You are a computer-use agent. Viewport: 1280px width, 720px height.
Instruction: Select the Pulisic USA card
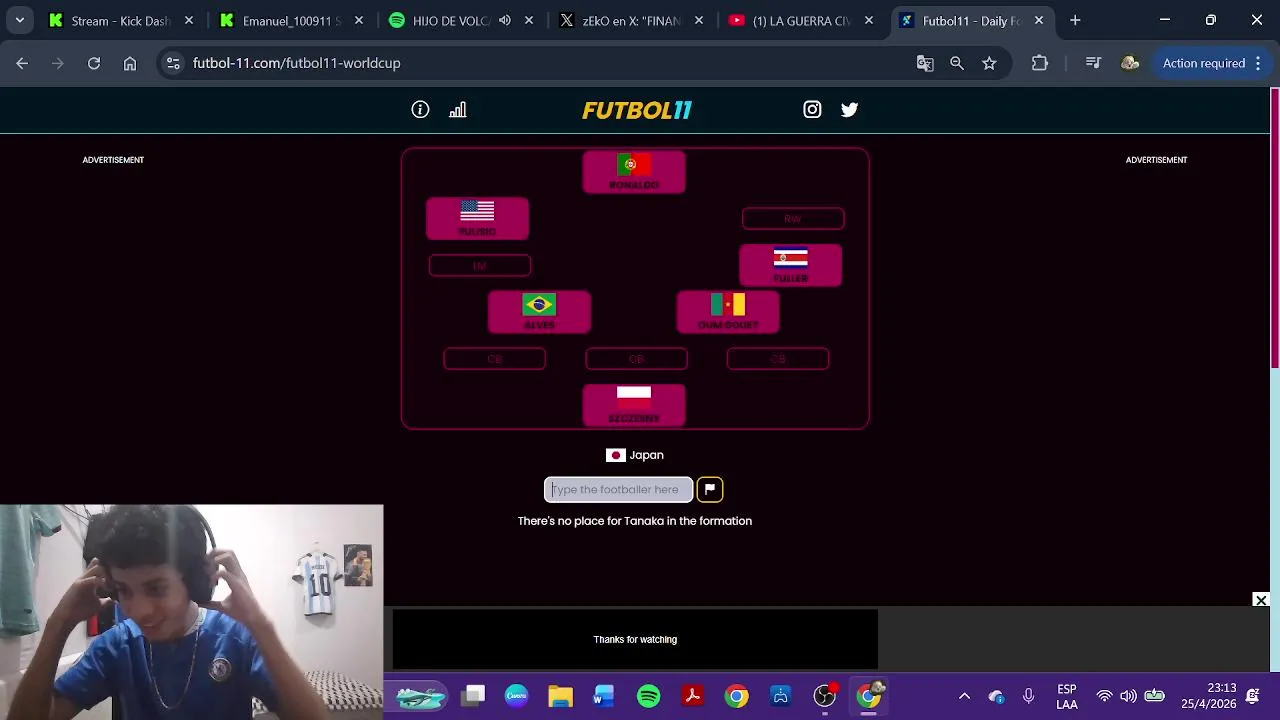coord(477,218)
